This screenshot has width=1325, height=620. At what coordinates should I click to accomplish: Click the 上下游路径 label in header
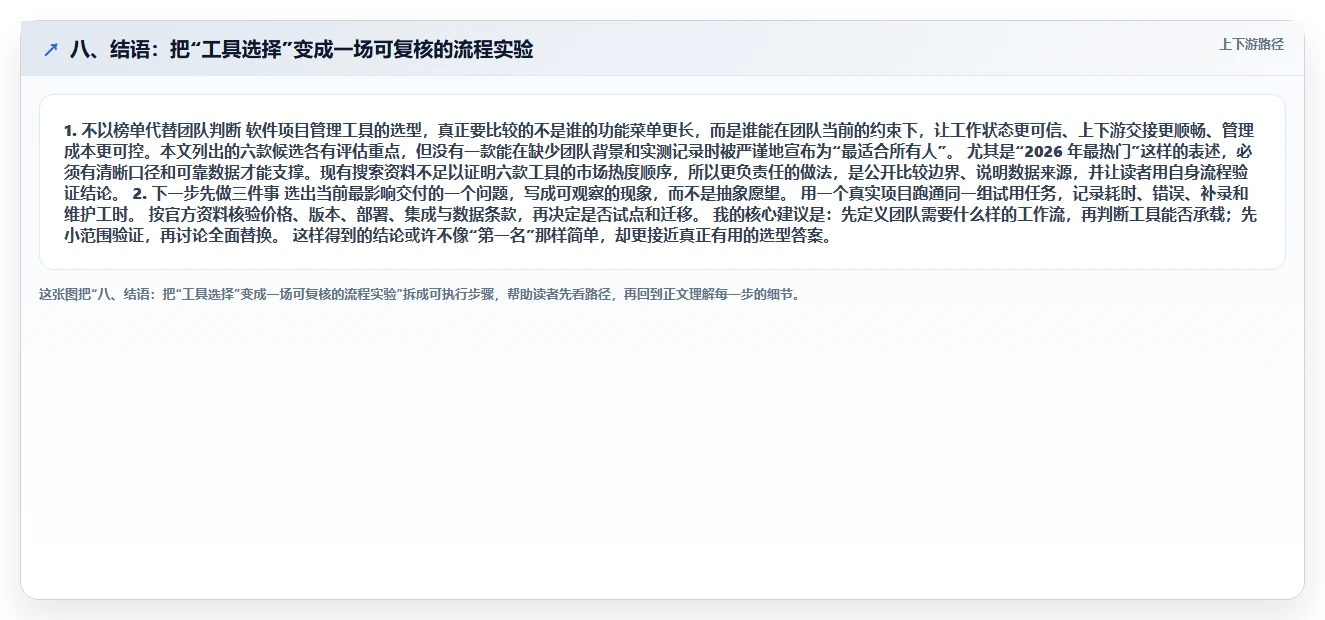coord(1251,45)
